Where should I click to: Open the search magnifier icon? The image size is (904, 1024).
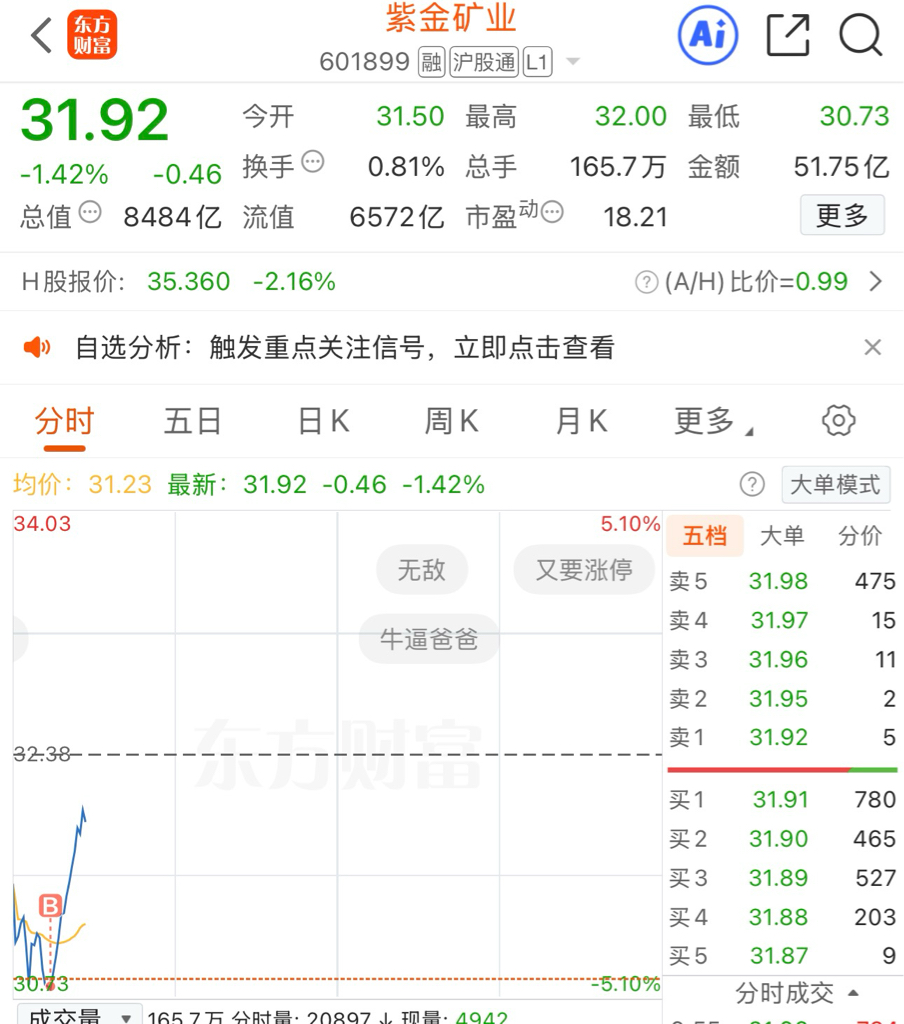point(861,35)
